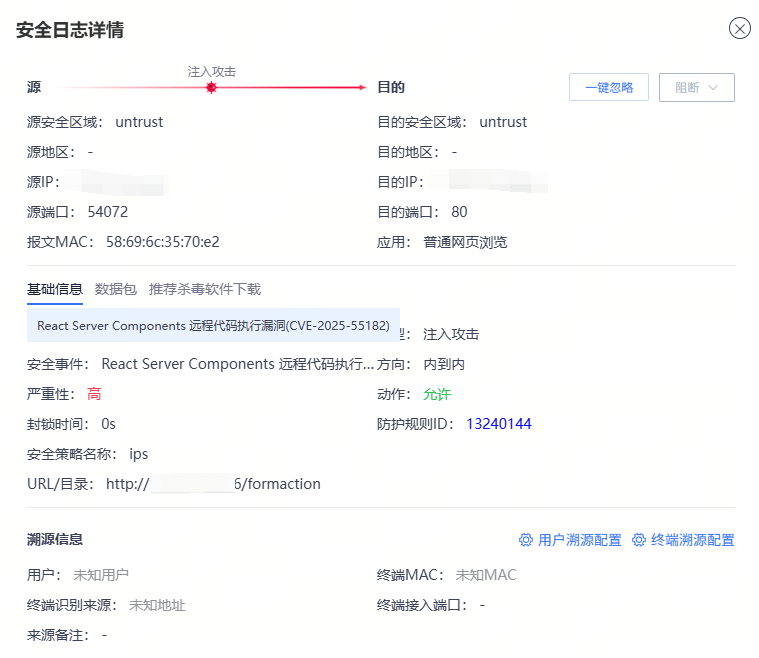The image size is (759, 658).
Task: Open protection rule ID 13240144 link
Action: (x=498, y=424)
